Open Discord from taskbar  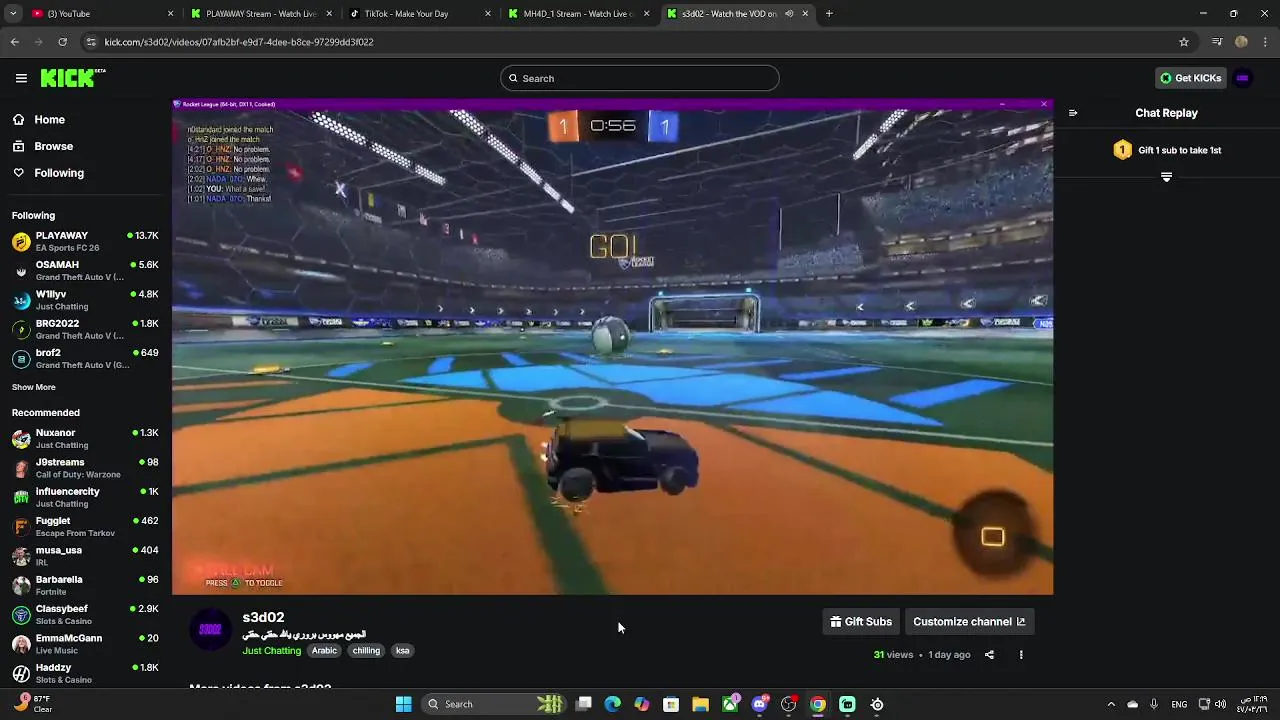click(x=759, y=704)
